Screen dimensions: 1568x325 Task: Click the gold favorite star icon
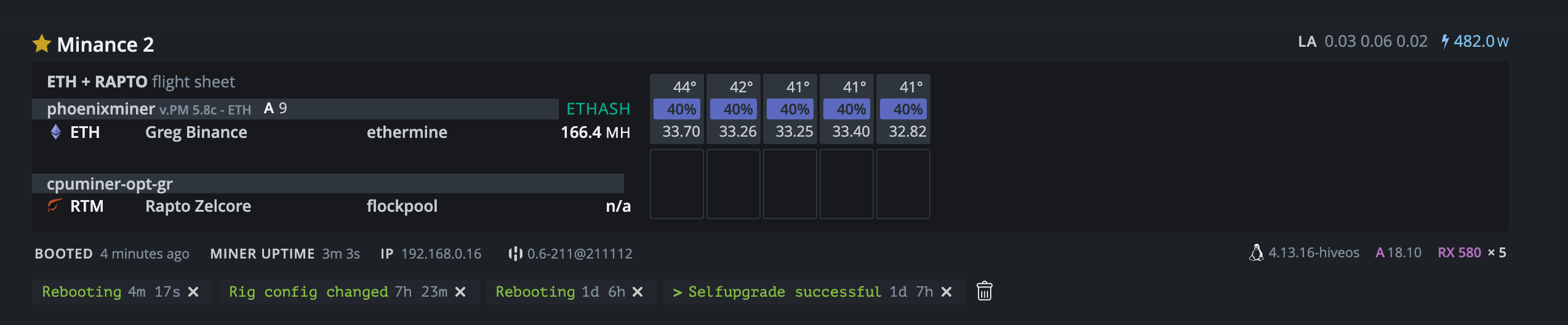click(42, 44)
